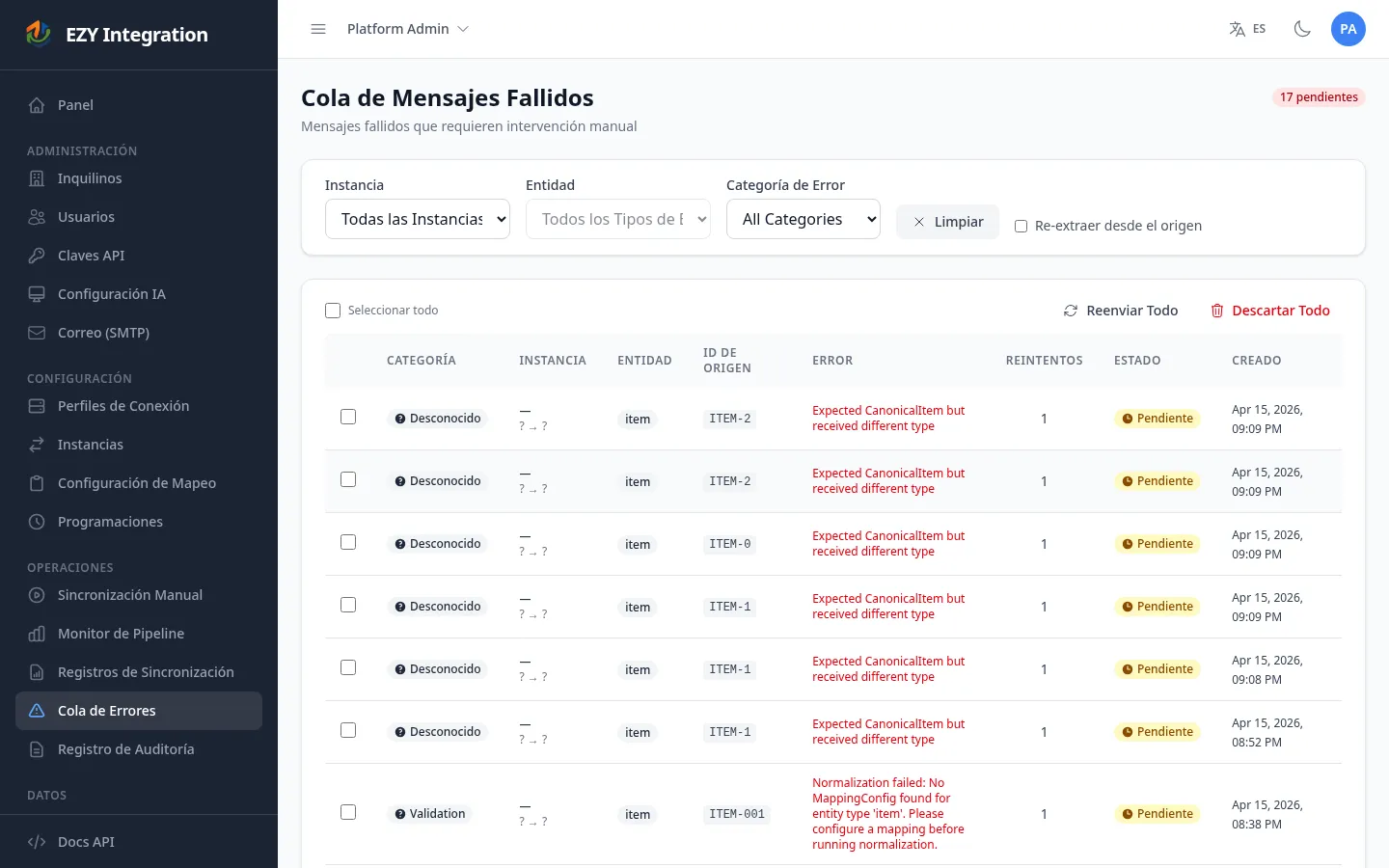The image size is (1389, 868).
Task: Click the Configuración IA monitor icon
Action: pyautogui.click(x=37, y=294)
